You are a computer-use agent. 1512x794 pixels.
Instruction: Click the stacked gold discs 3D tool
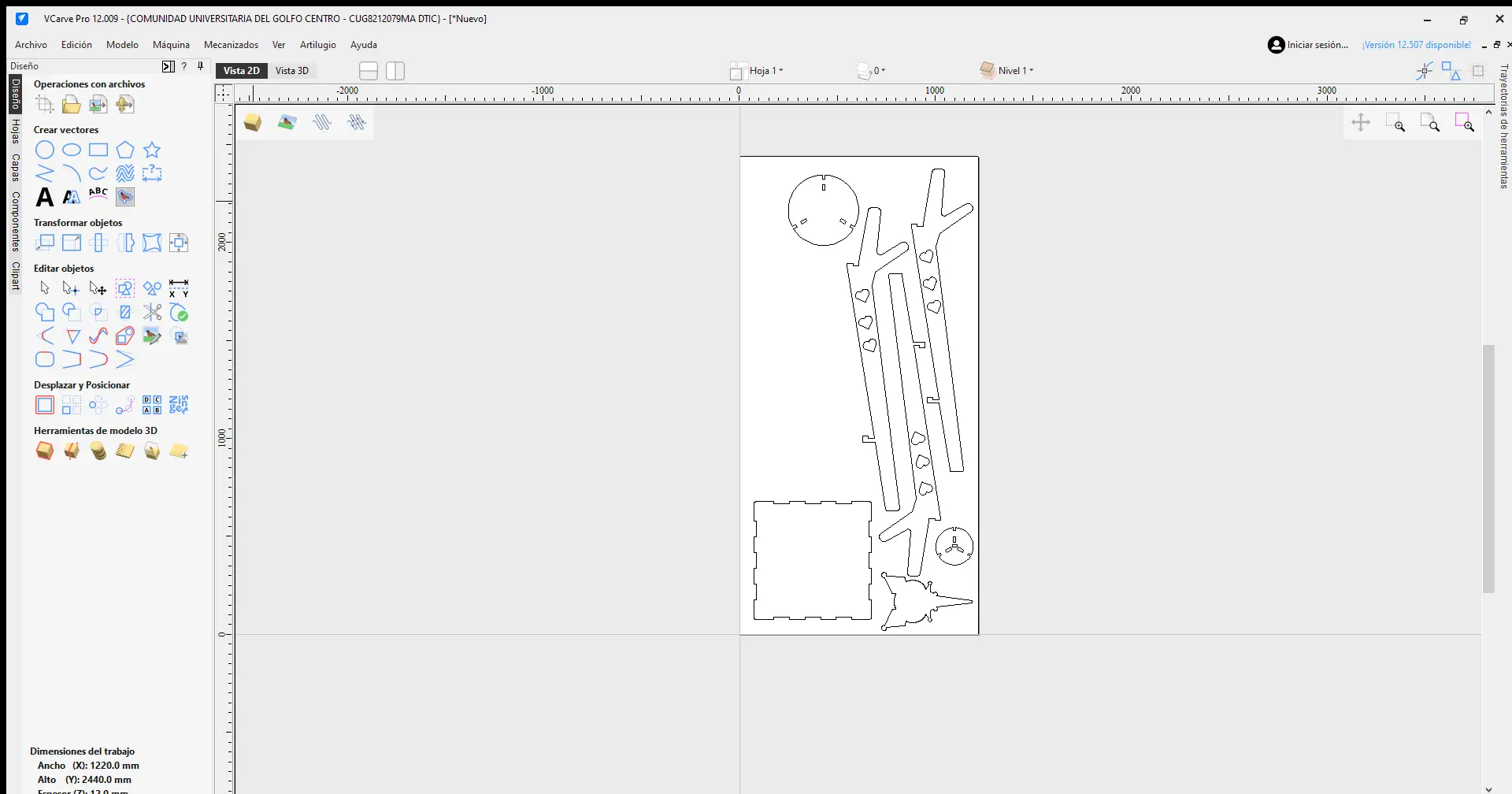coord(98,451)
